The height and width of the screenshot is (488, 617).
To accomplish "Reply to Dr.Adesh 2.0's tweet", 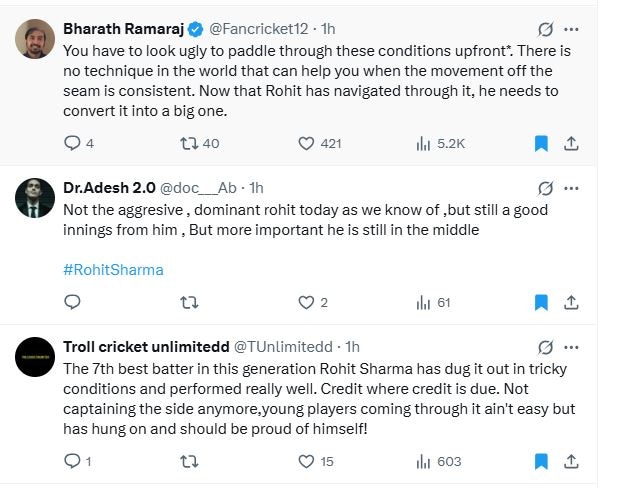I will (72, 302).
